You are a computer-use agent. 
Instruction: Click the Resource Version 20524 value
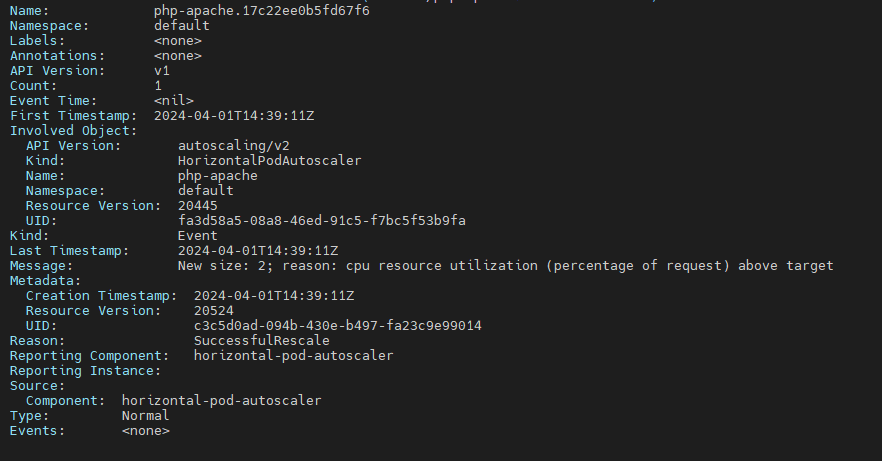coord(214,310)
